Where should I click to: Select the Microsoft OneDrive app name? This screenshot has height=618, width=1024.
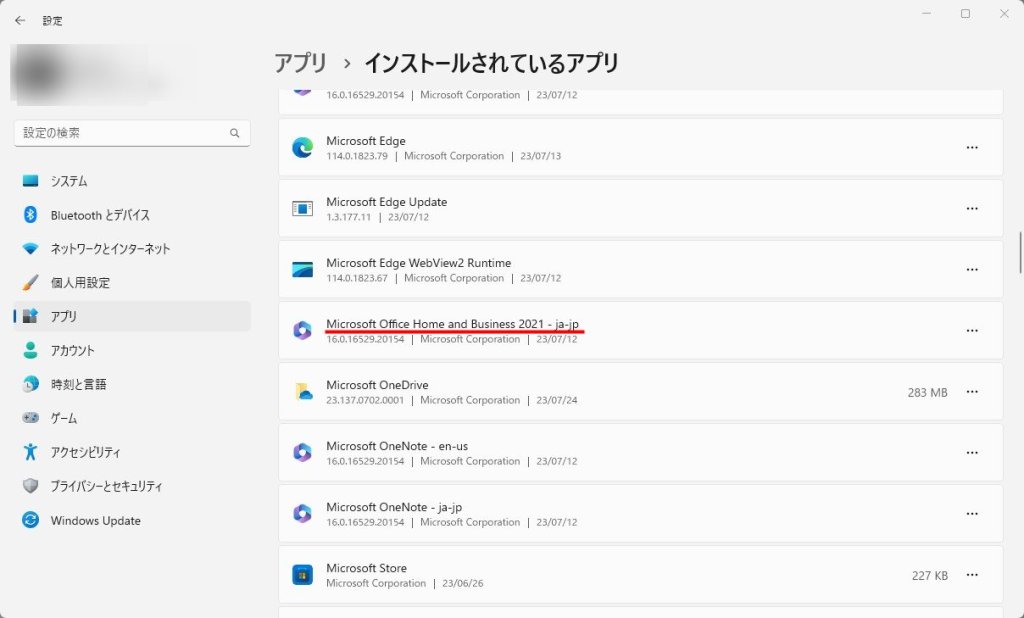tap(377, 385)
